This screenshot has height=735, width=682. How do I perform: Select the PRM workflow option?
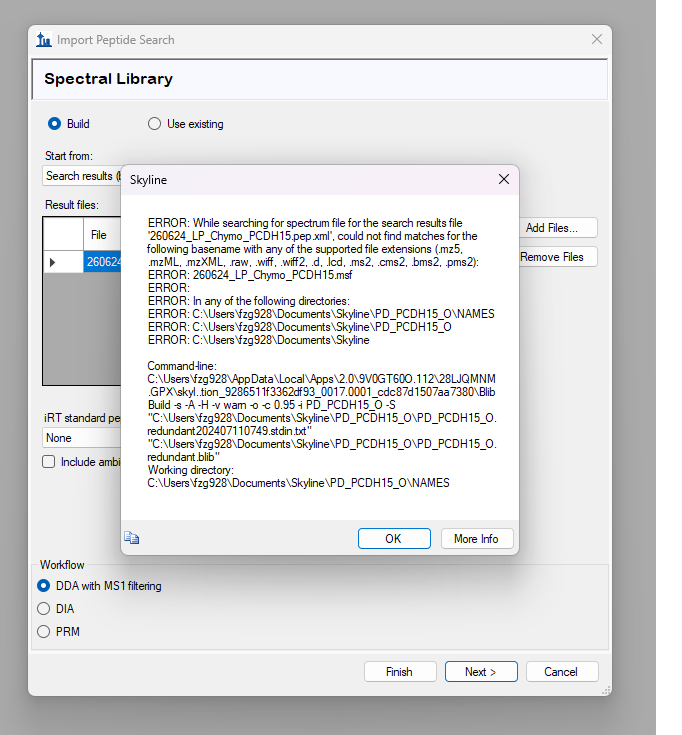click(x=44, y=631)
